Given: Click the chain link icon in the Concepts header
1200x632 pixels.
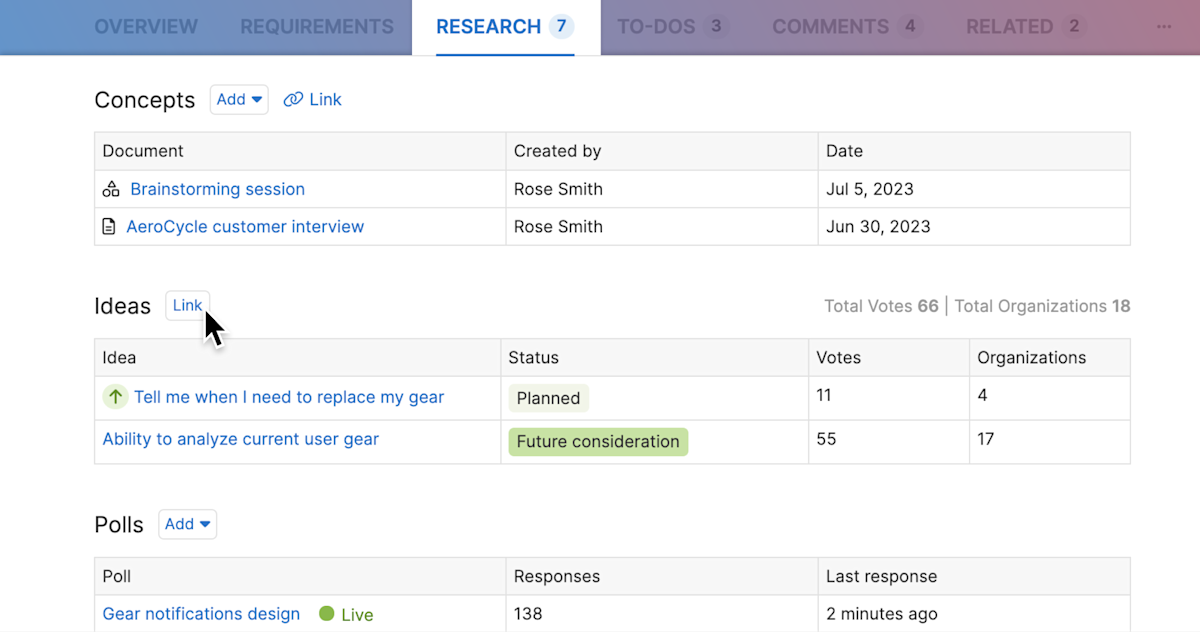Looking at the screenshot, I should pos(293,99).
